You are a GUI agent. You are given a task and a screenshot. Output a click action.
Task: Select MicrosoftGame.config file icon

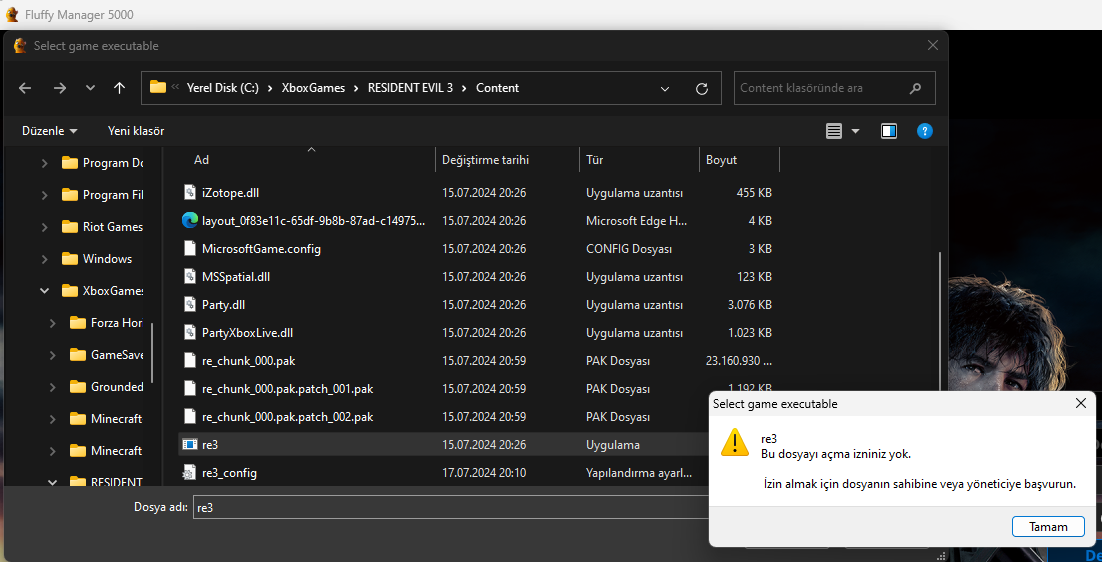coord(189,248)
